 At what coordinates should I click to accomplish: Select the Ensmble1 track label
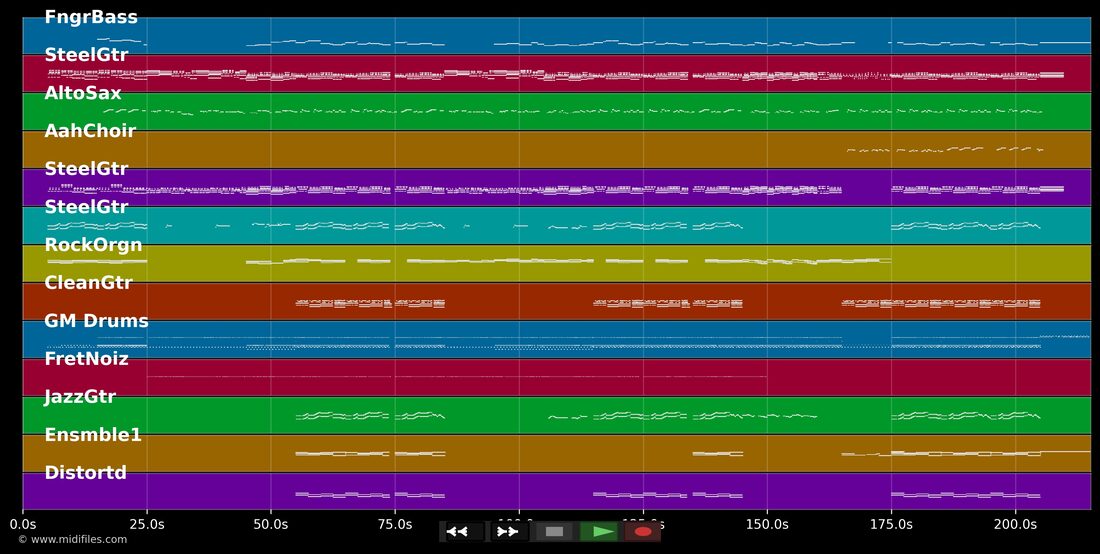tap(93, 435)
